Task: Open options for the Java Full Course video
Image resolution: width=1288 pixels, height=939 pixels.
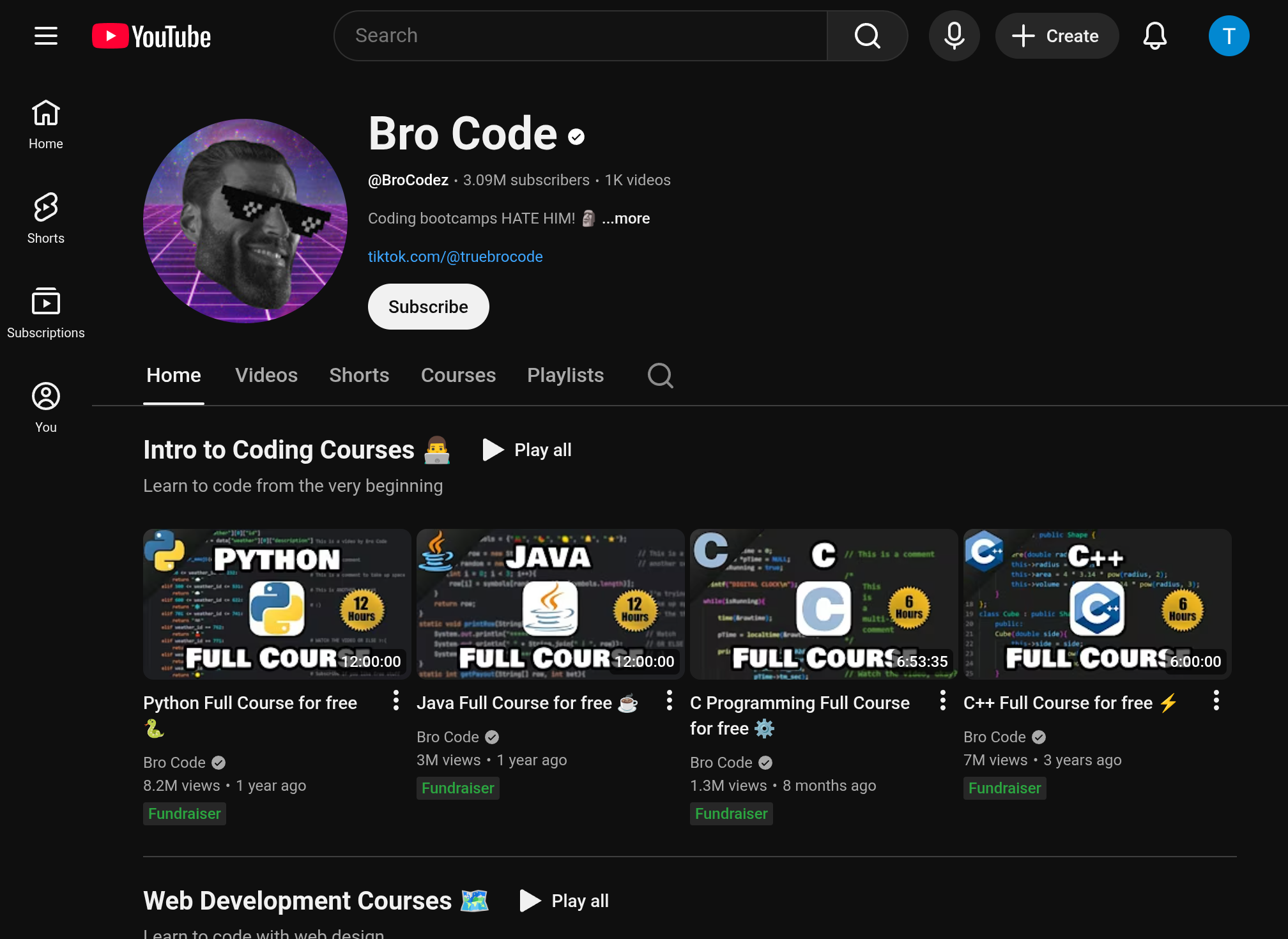Action: click(x=669, y=701)
